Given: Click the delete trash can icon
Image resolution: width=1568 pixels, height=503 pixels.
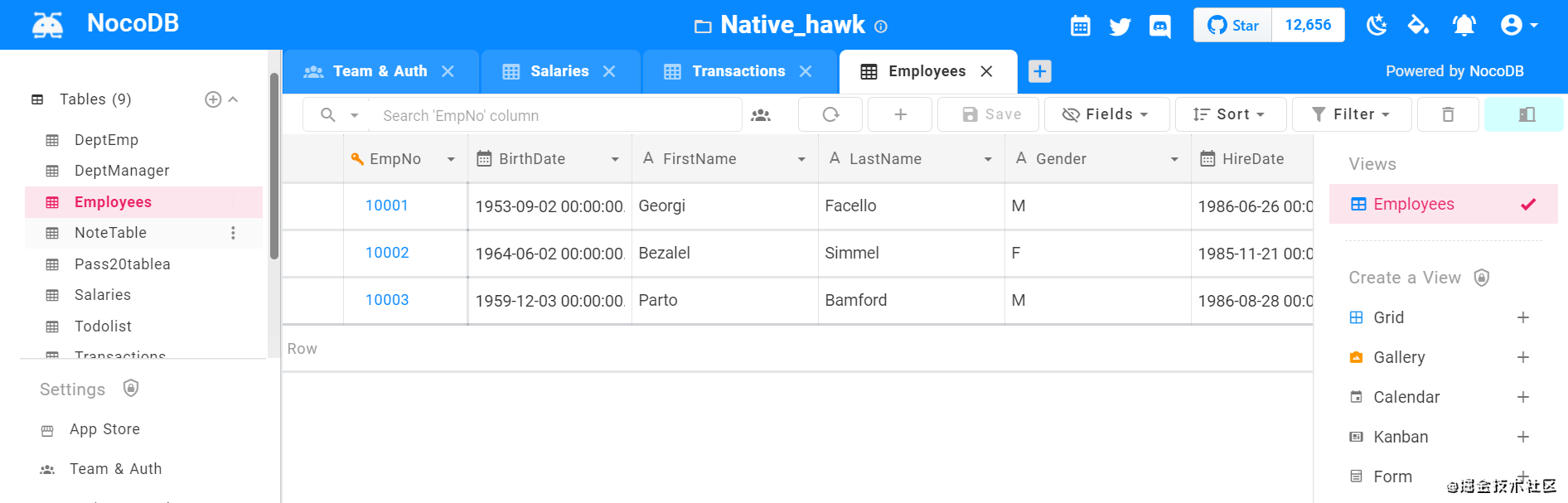Looking at the screenshot, I should [x=1448, y=114].
